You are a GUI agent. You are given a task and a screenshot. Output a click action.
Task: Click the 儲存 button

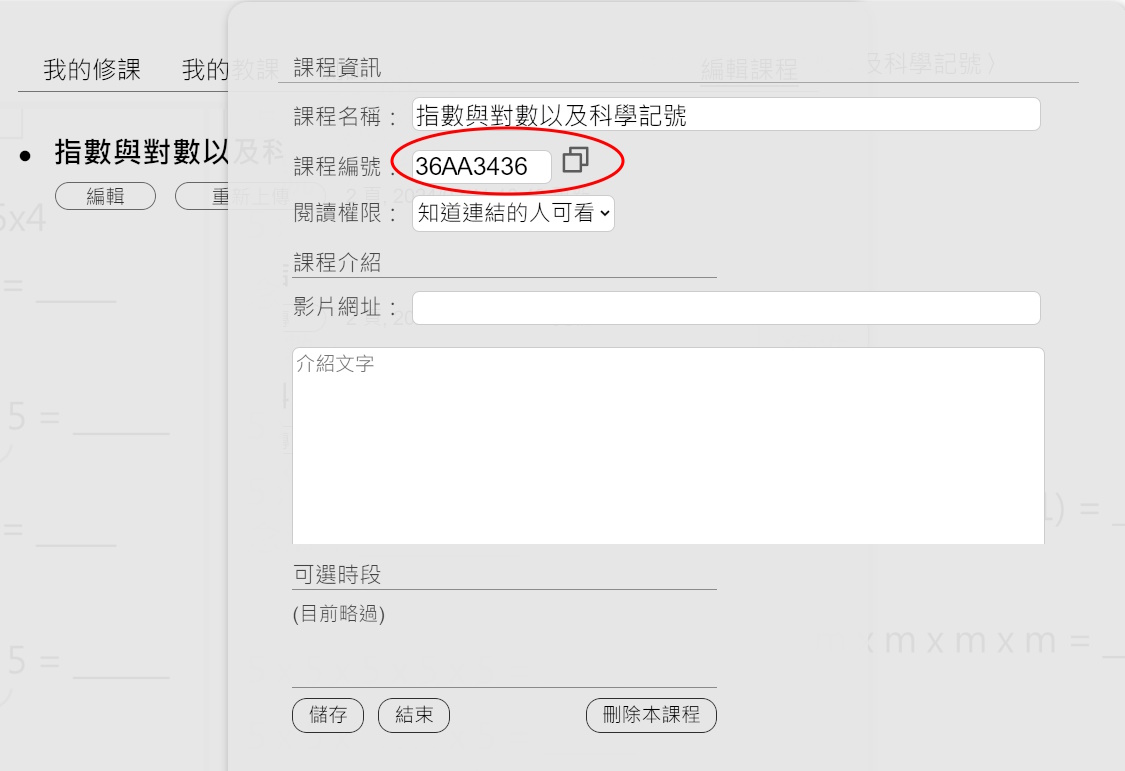328,715
